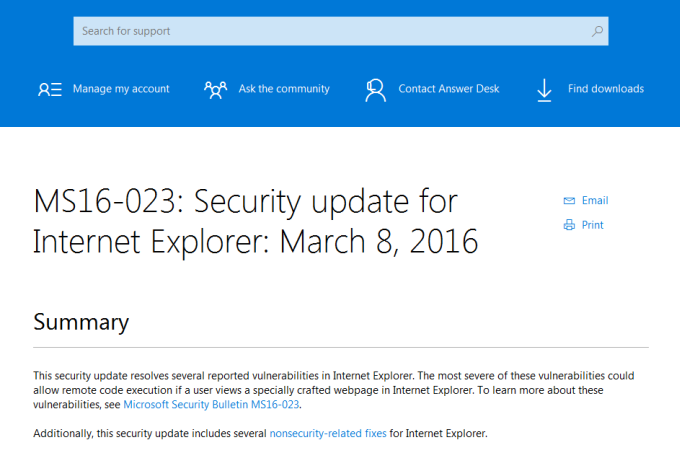Open the Manage my account text link
The height and width of the screenshot is (471, 680).
coord(121,89)
